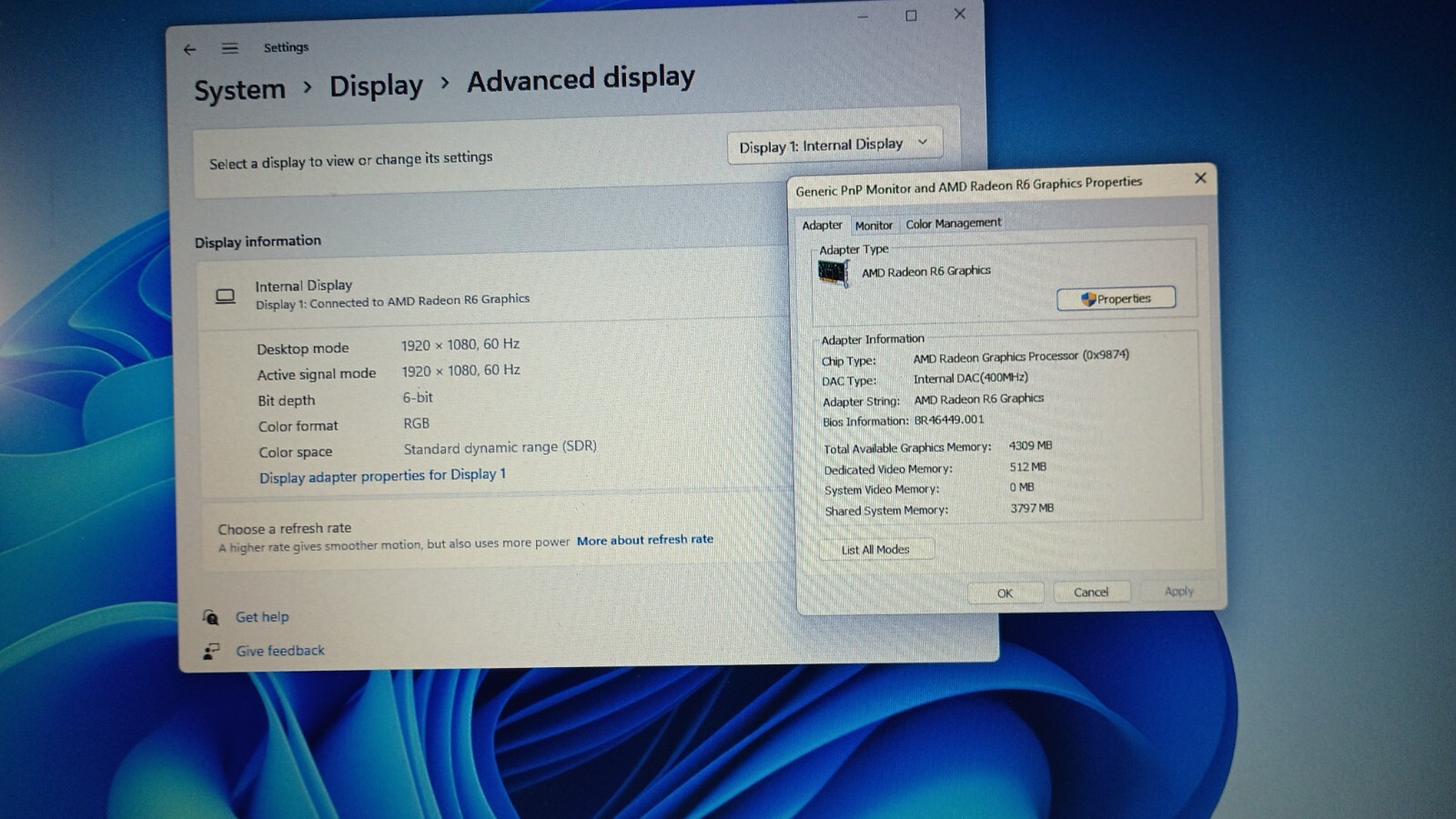
Task: Open the More about refresh rate link
Action: click(x=645, y=540)
